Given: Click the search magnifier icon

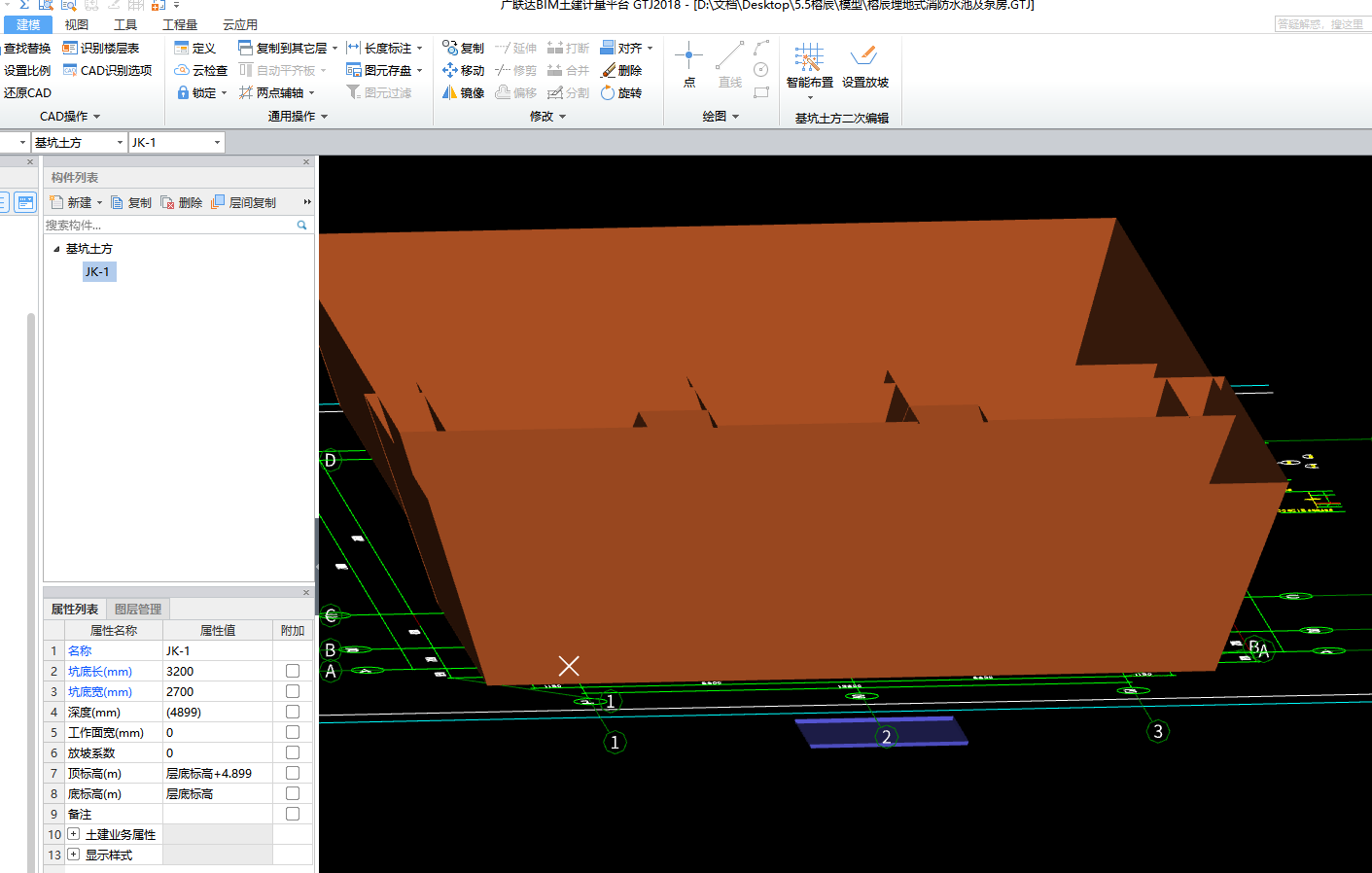Looking at the screenshot, I should pos(301,225).
